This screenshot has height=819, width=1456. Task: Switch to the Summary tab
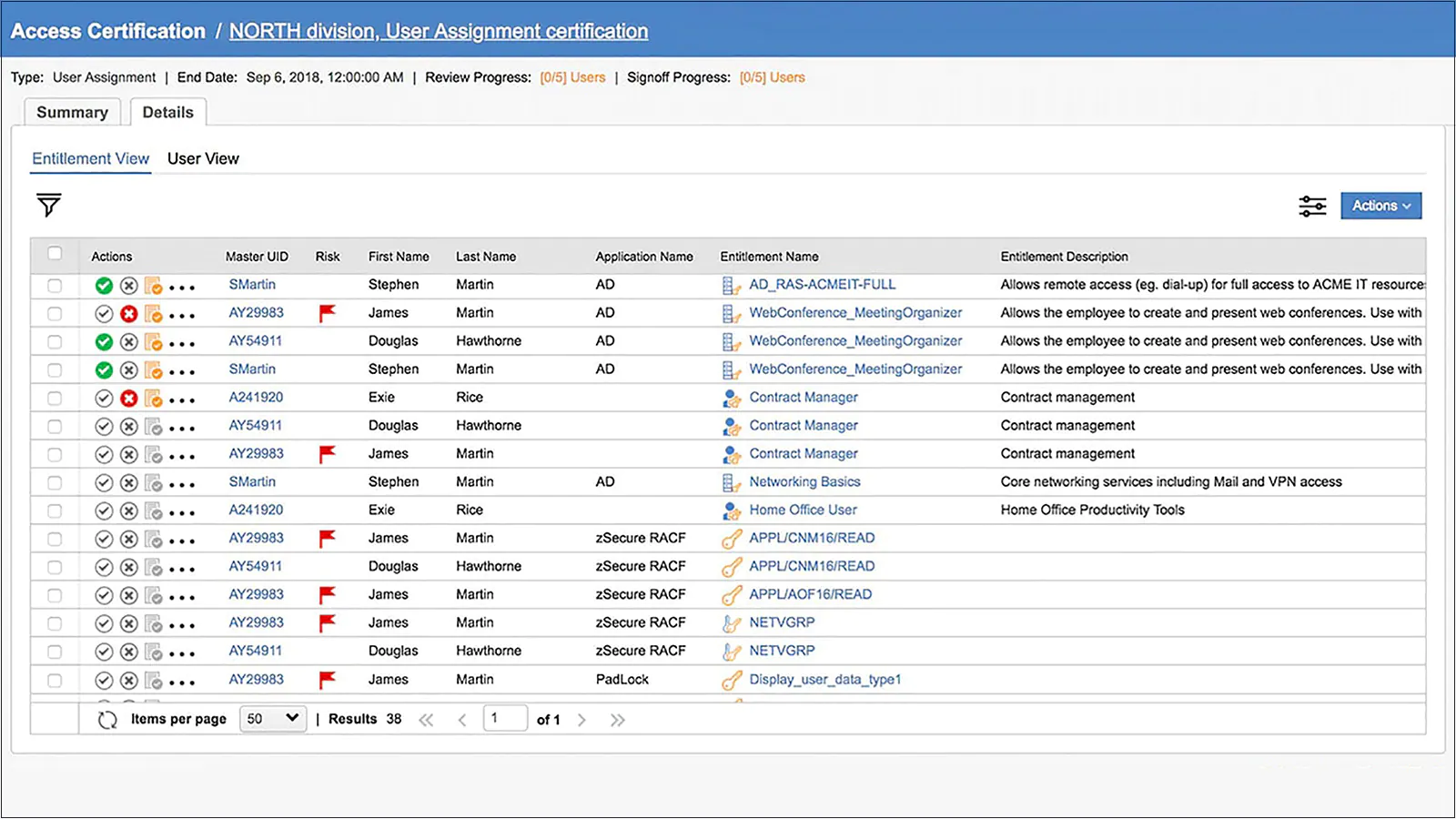(x=72, y=112)
